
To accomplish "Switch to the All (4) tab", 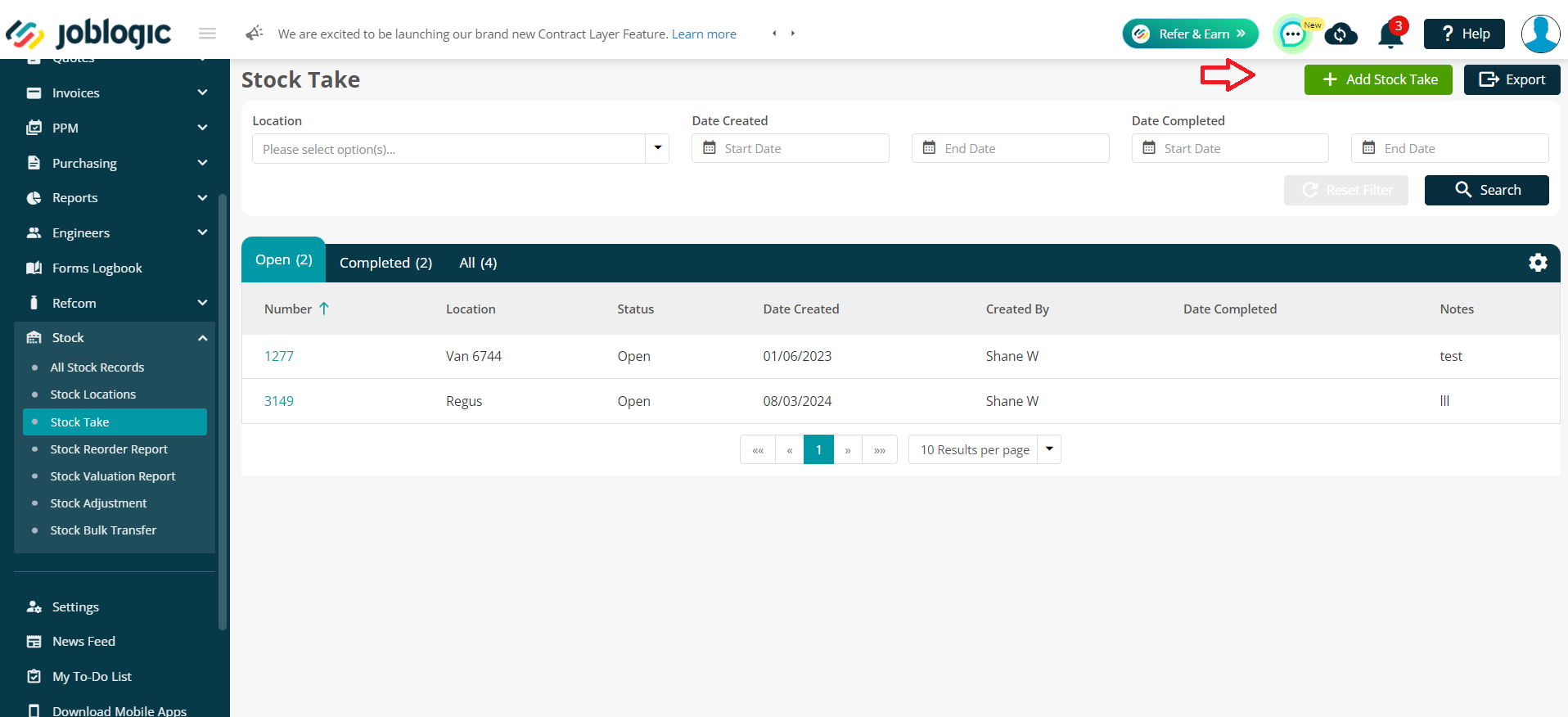I will (x=478, y=263).
